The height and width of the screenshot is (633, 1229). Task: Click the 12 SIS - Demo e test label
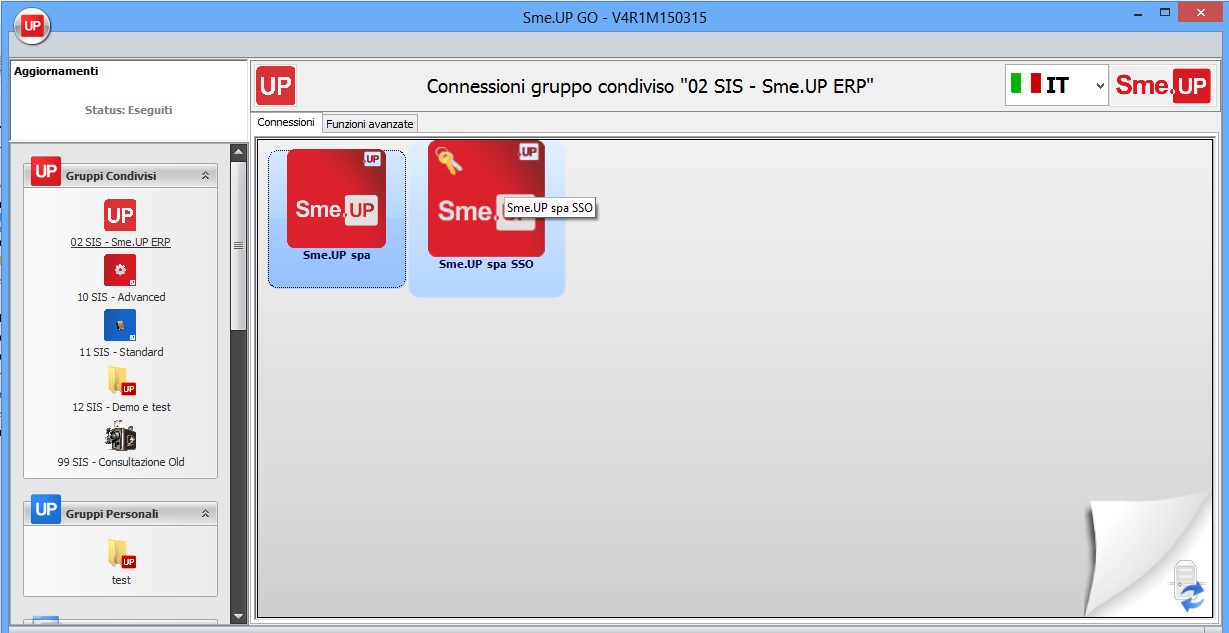click(121, 407)
